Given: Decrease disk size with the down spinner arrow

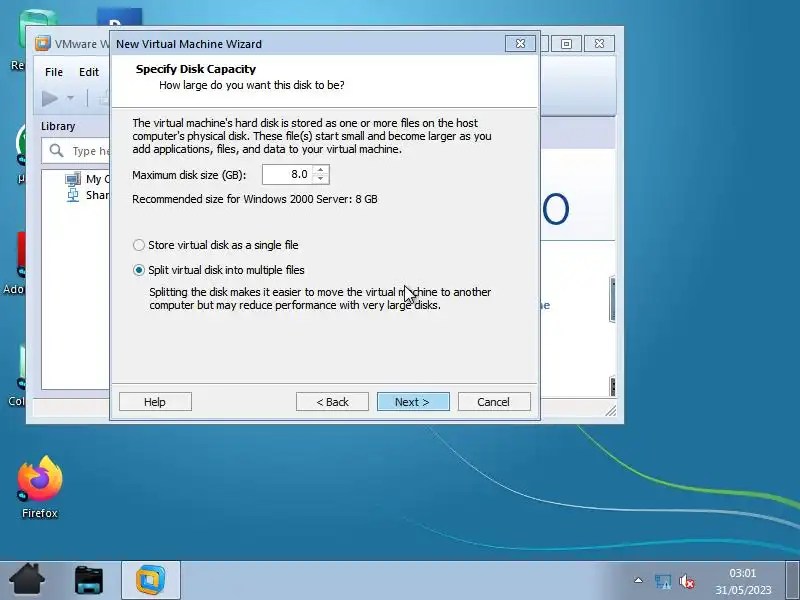Looking at the screenshot, I should tap(320, 179).
